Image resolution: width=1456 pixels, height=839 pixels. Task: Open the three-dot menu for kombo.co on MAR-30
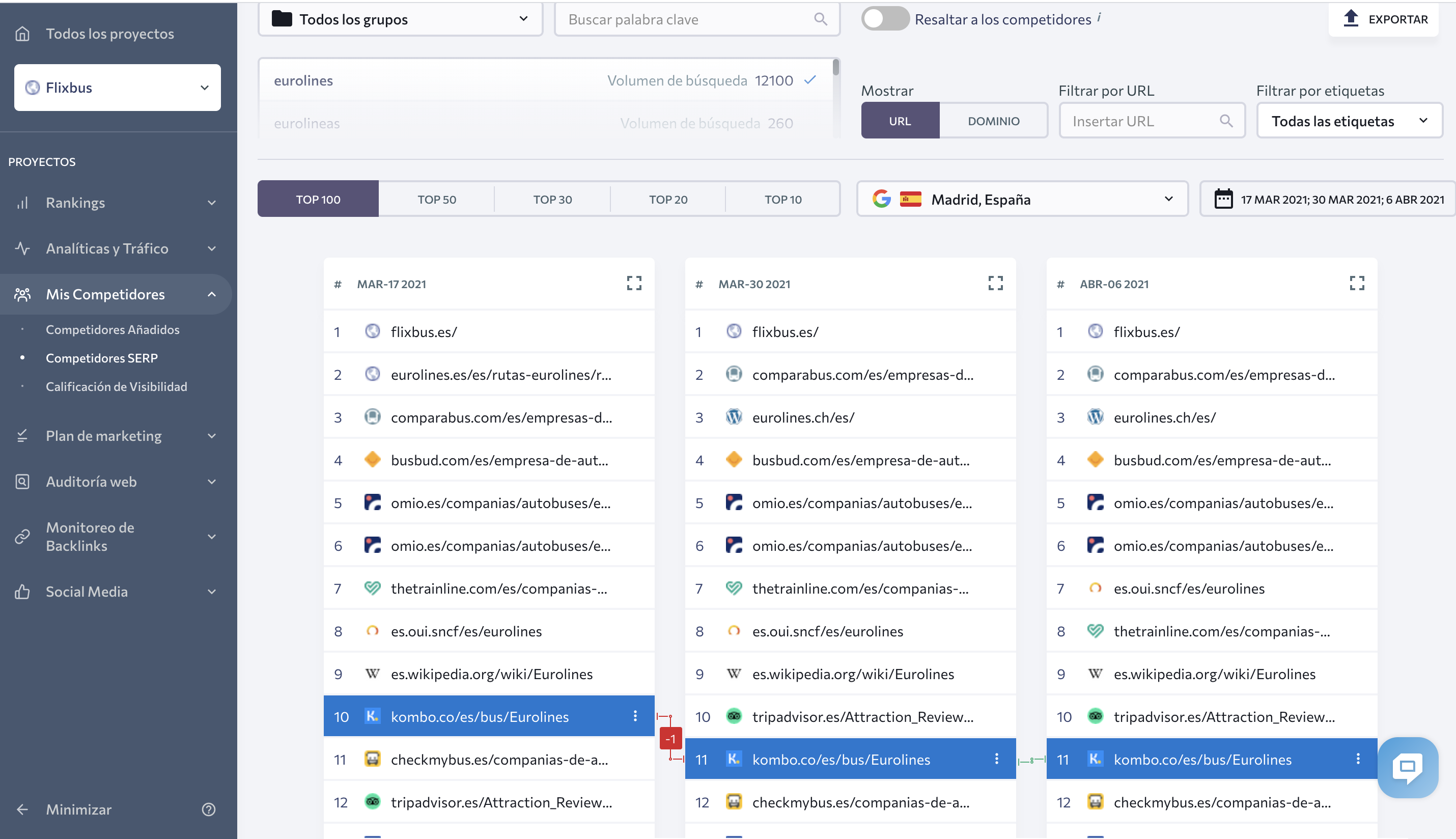(x=996, y=759)
